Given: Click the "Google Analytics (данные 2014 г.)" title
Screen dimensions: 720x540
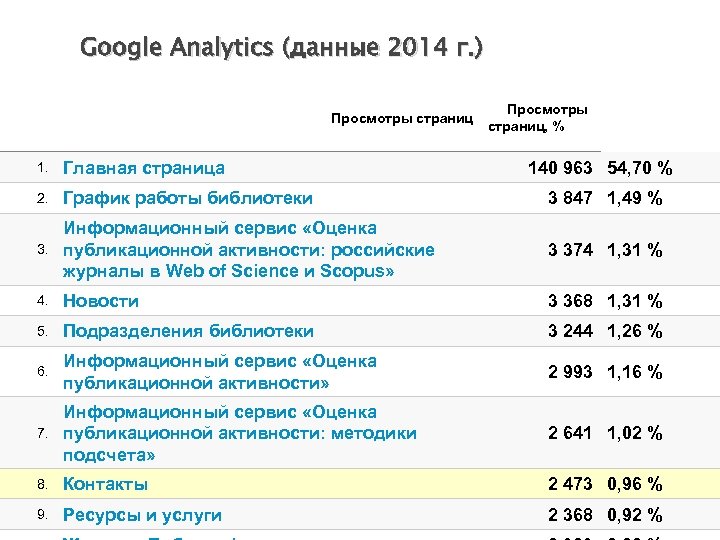Looking at the screenshot, I should [x=281, y=47].
